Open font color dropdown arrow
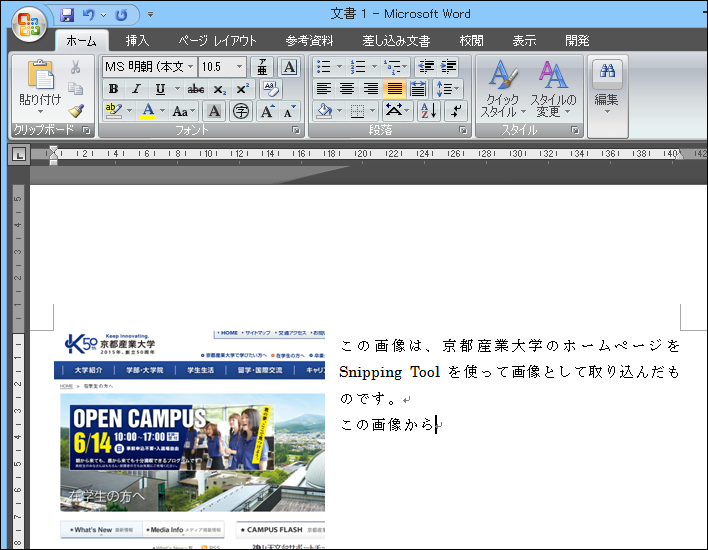This screenshot has width=708, height=550. tap(163, 111)
